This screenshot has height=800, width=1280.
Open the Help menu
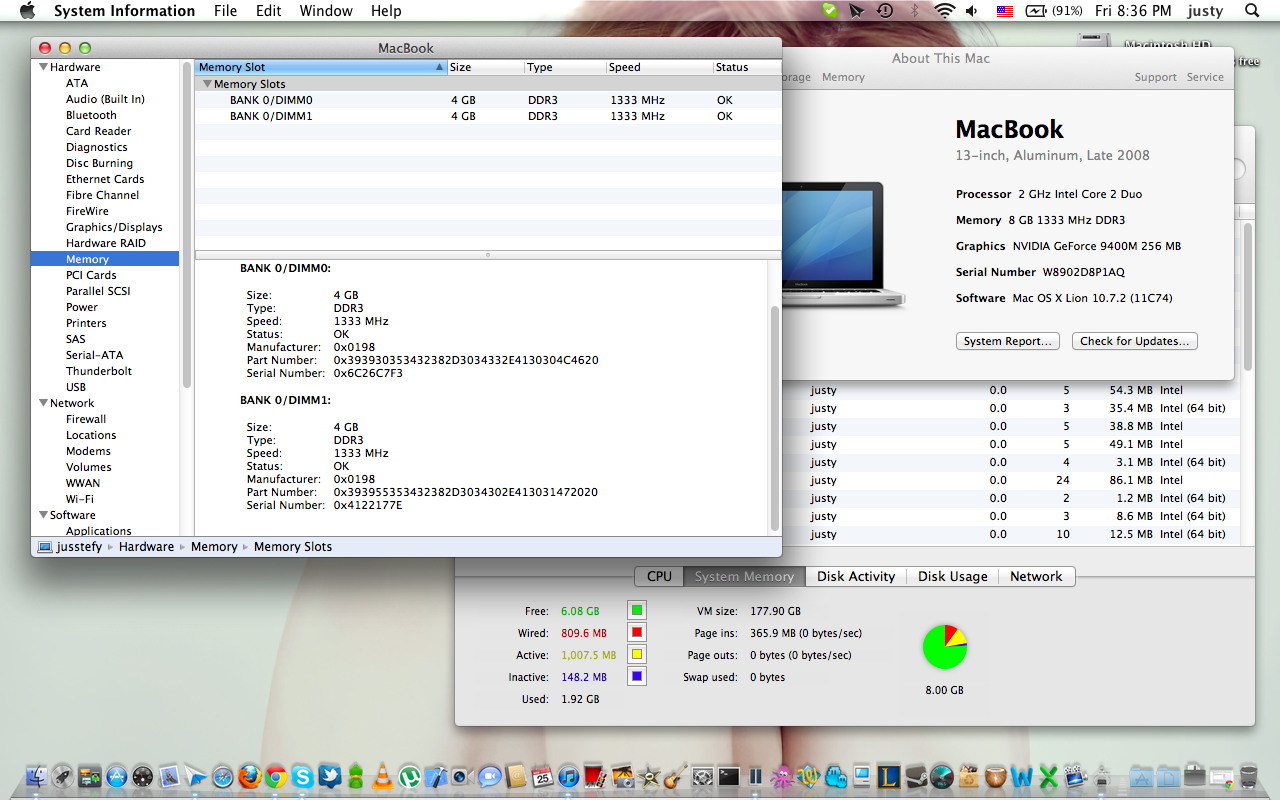386,11
